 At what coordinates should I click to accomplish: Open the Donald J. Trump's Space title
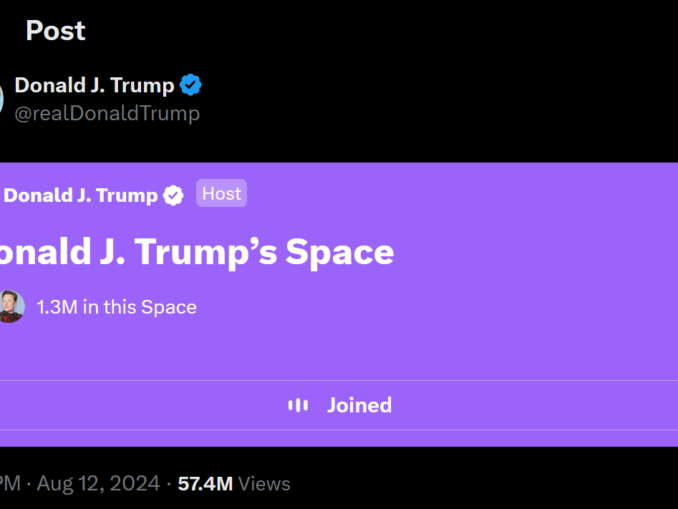[196, 252]
